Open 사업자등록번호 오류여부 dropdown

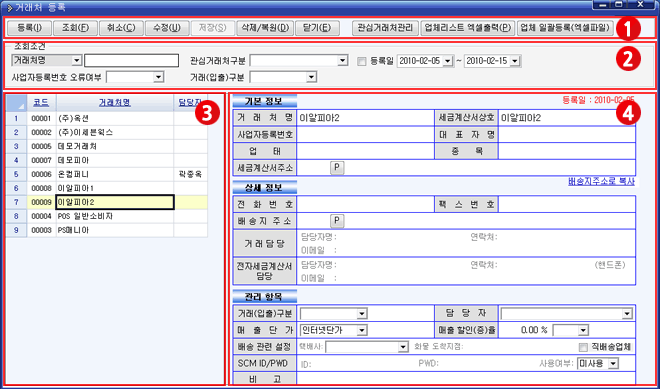(158, 77)
